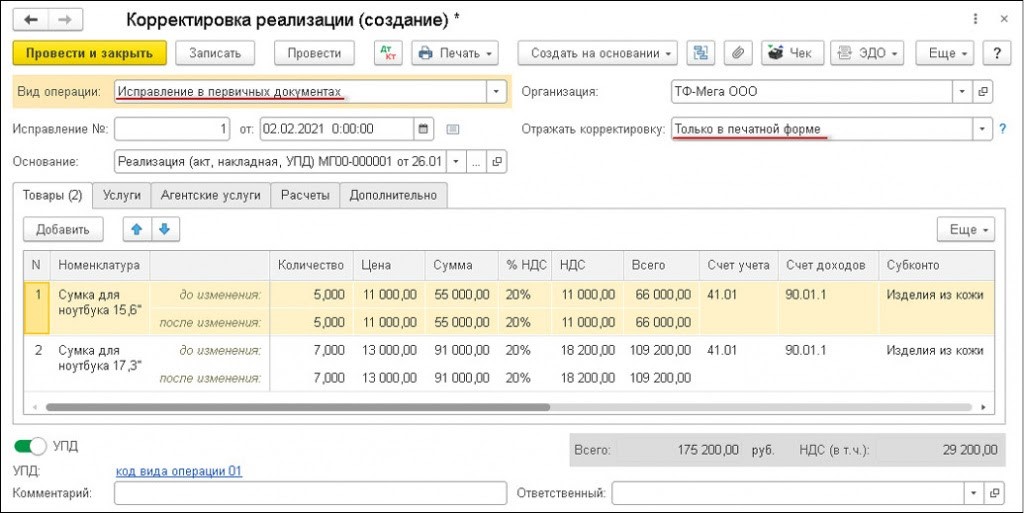
Task: Switch to the Услуги tab
Action: coord(124,196)
